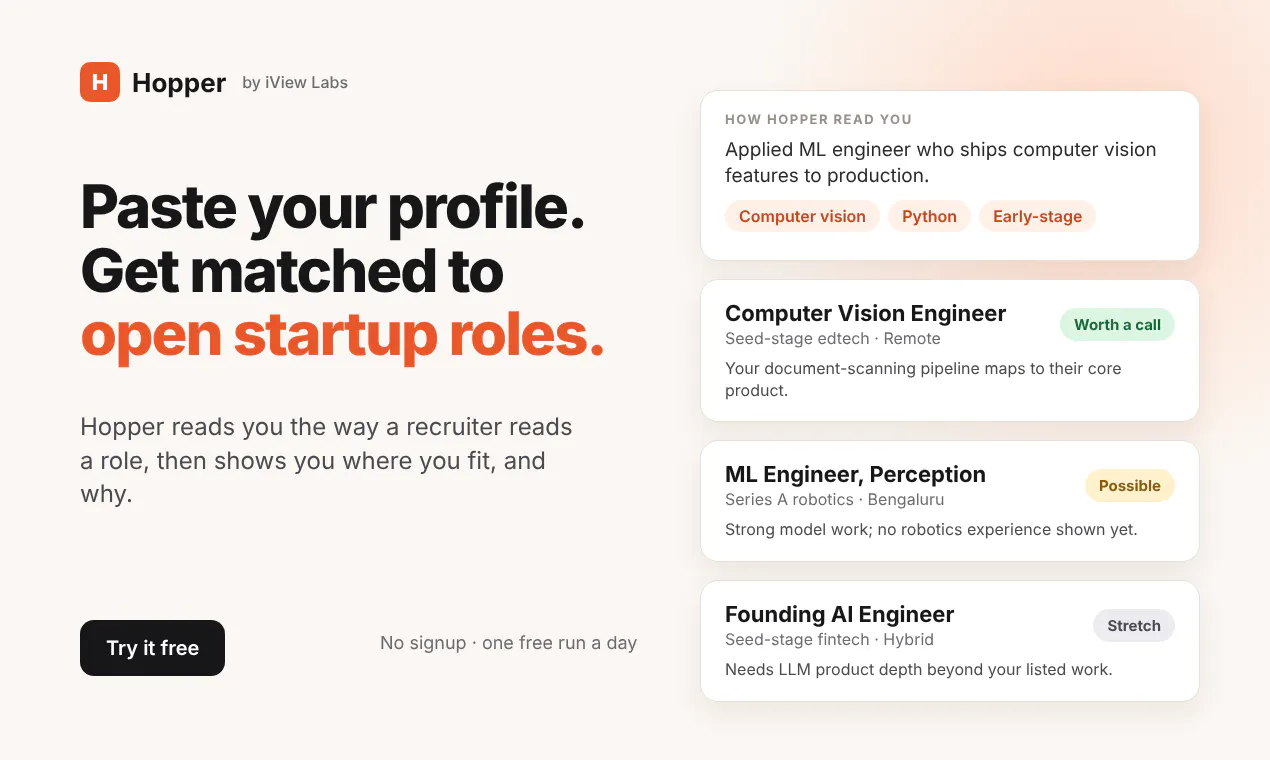This screenshot has width=1270, height=760.
Task: Click the Try it free button
Action: [x=152, y=648]
